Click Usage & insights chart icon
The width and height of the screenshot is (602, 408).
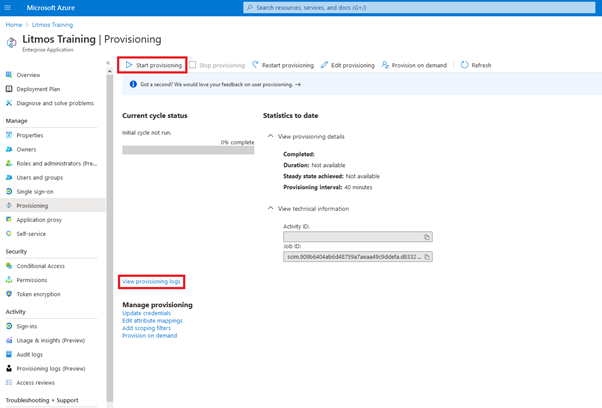click(x=9, y=340)
